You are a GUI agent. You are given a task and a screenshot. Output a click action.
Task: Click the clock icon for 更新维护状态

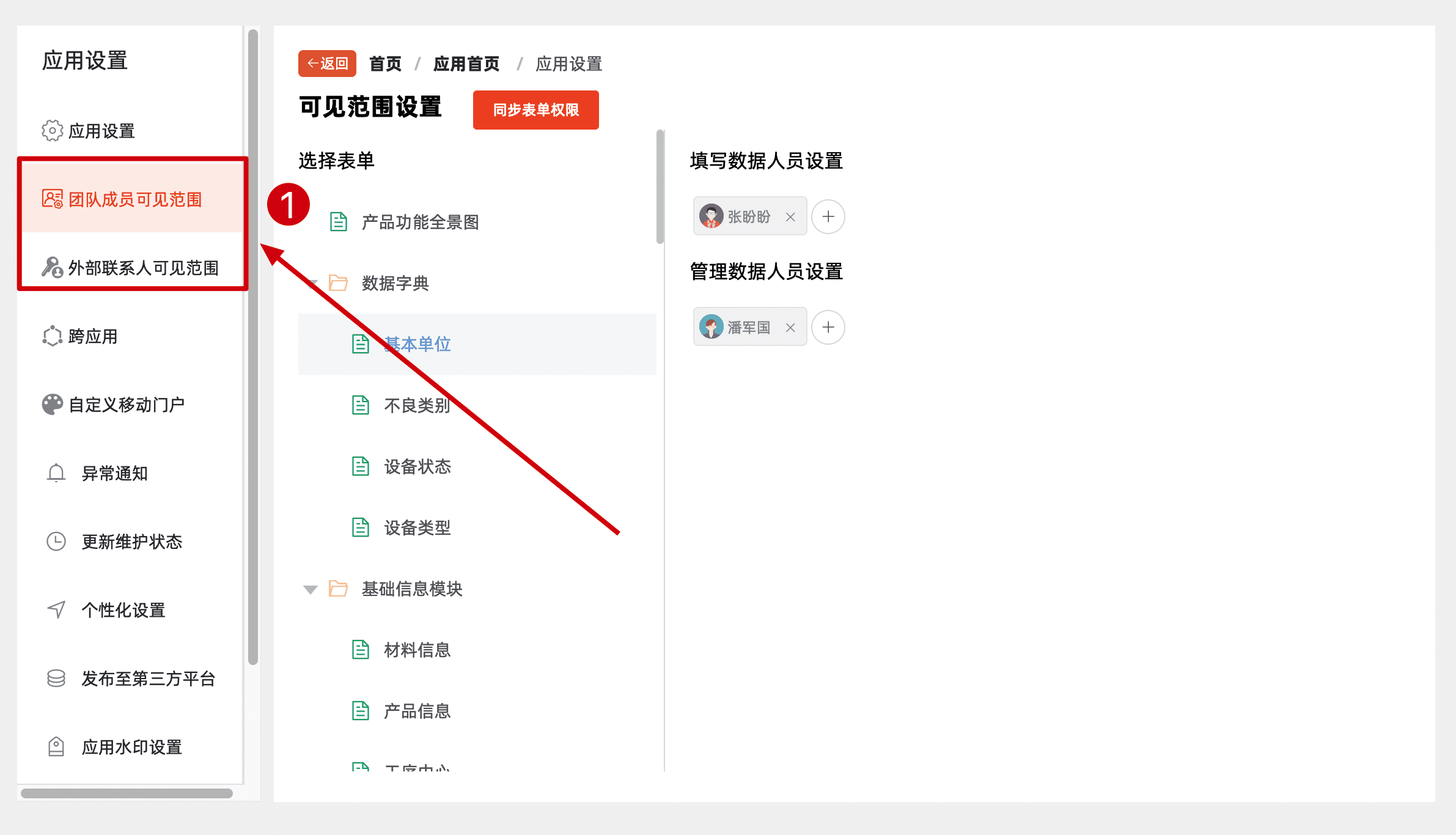(56, 542)
